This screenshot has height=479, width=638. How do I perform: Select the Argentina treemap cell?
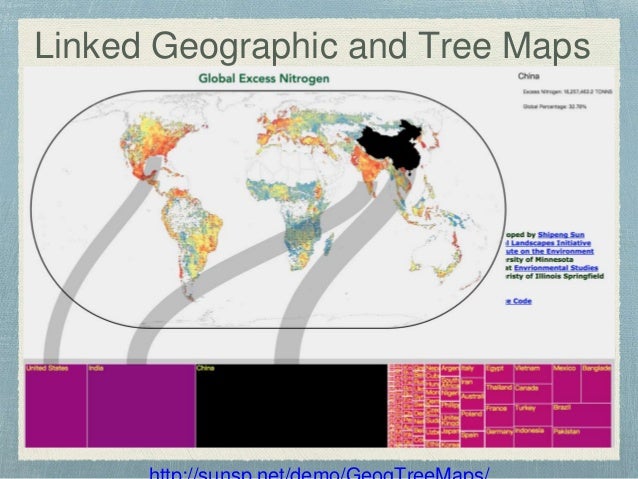[x=450, y=370]
